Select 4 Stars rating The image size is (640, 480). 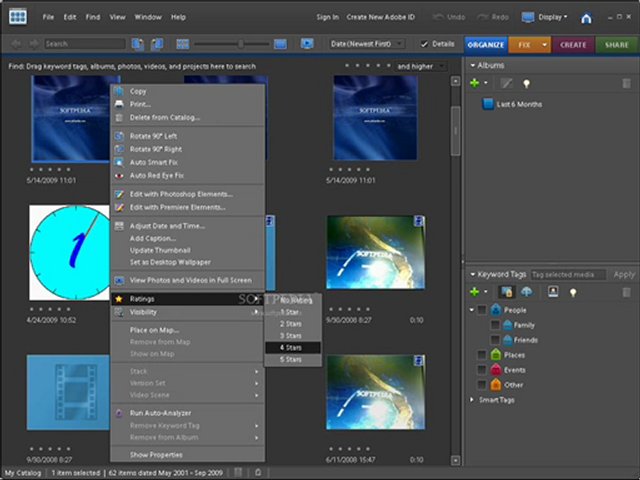[x=293, y=348]
